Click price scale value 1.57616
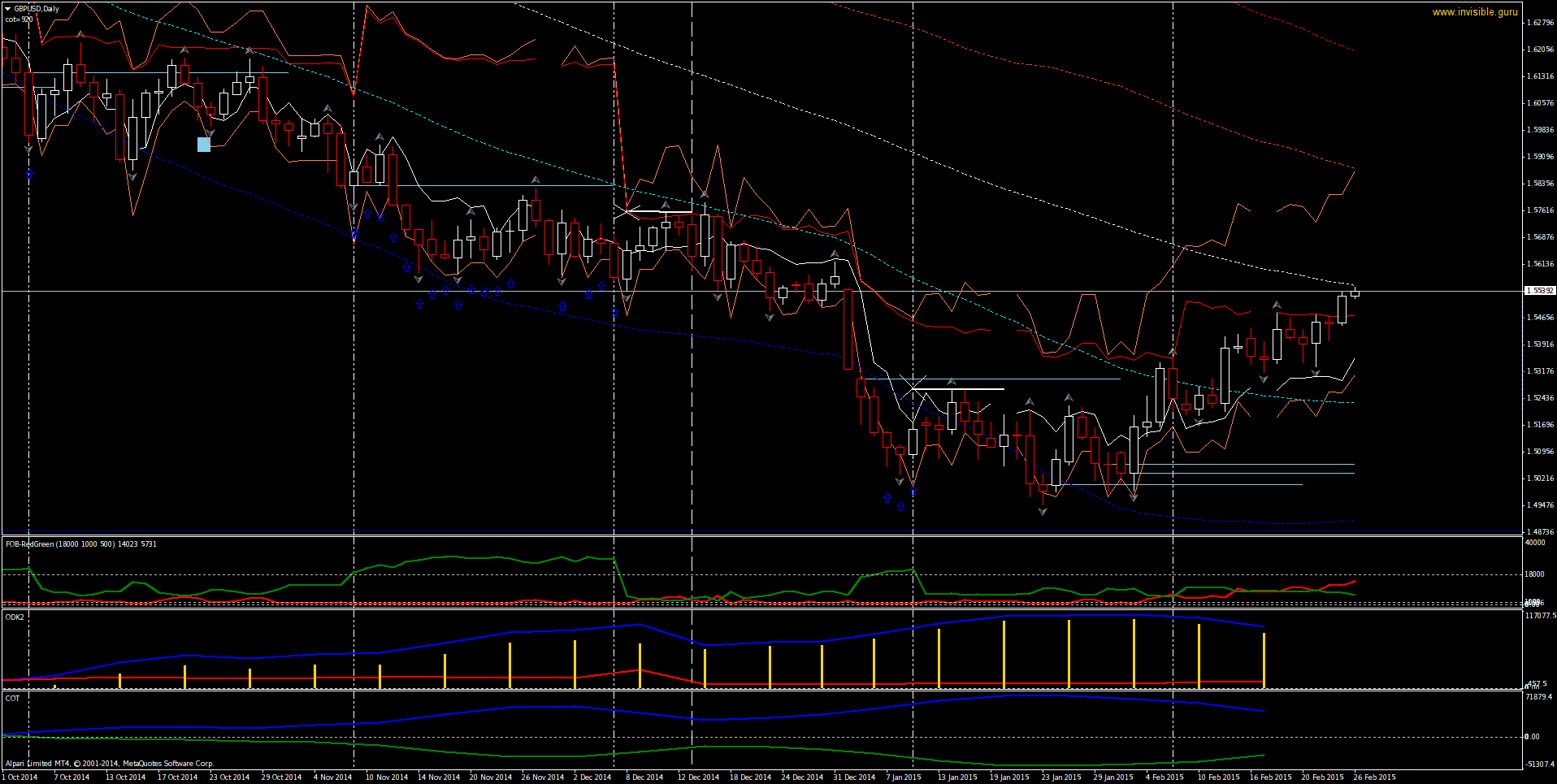This screenshot has height=784, width=1557. 1541,210
